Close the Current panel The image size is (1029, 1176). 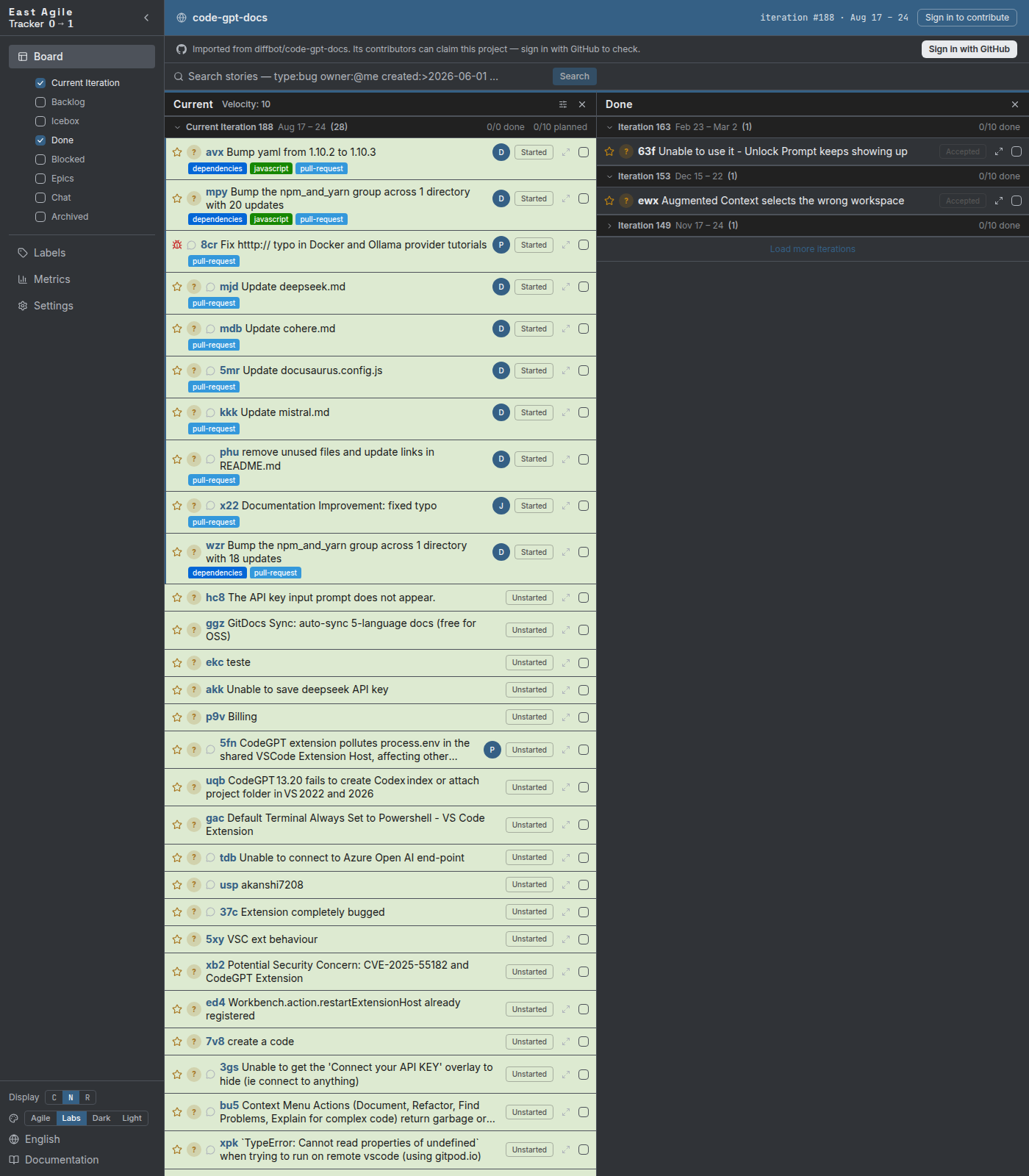582,104
